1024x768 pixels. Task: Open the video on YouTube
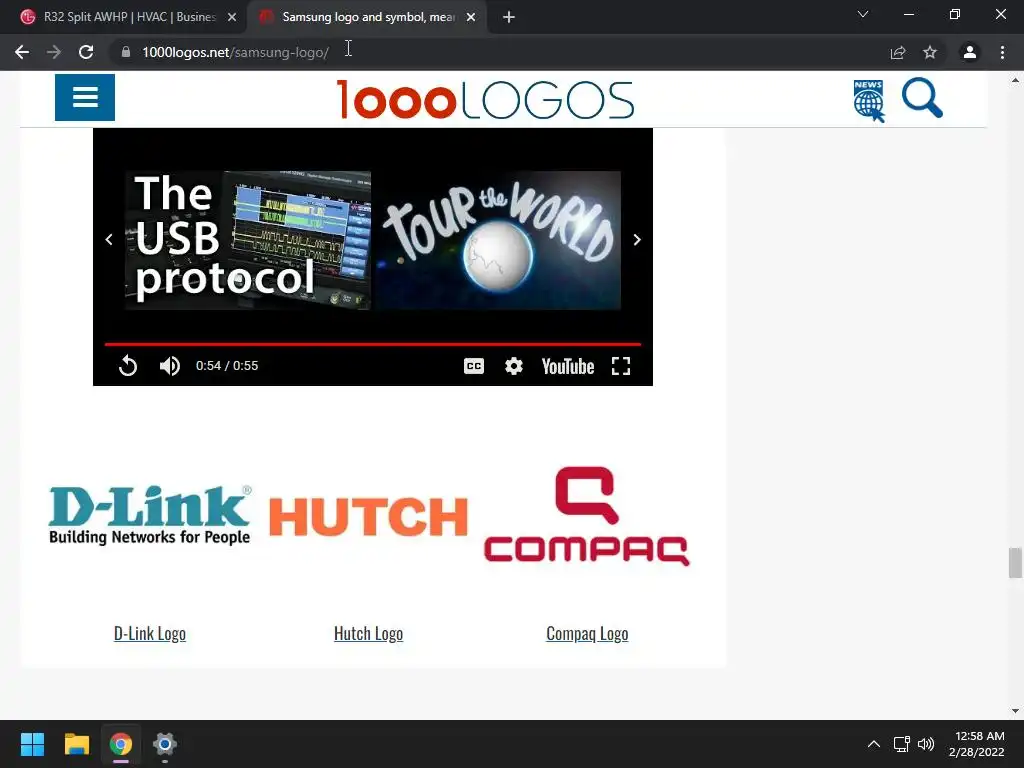[568, 366]
